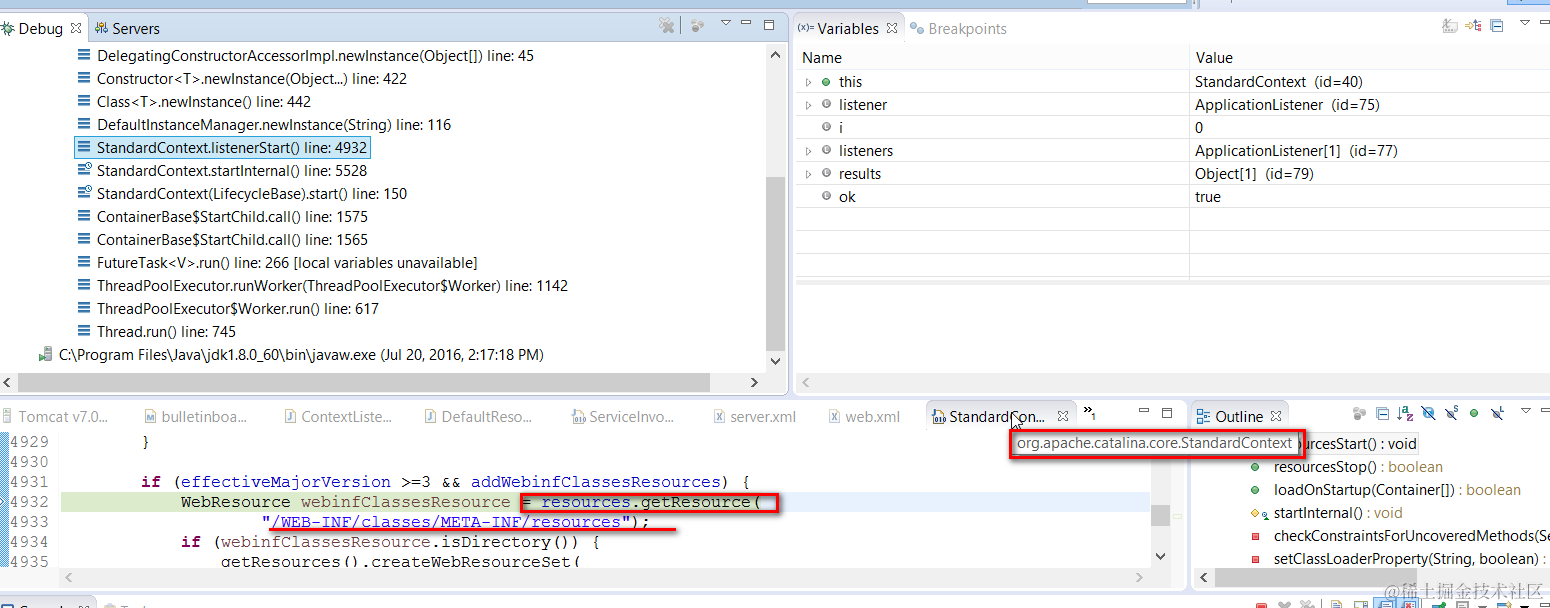Click Collapse All icon in Variables view
The image size is (1550, 608).
1496,26
